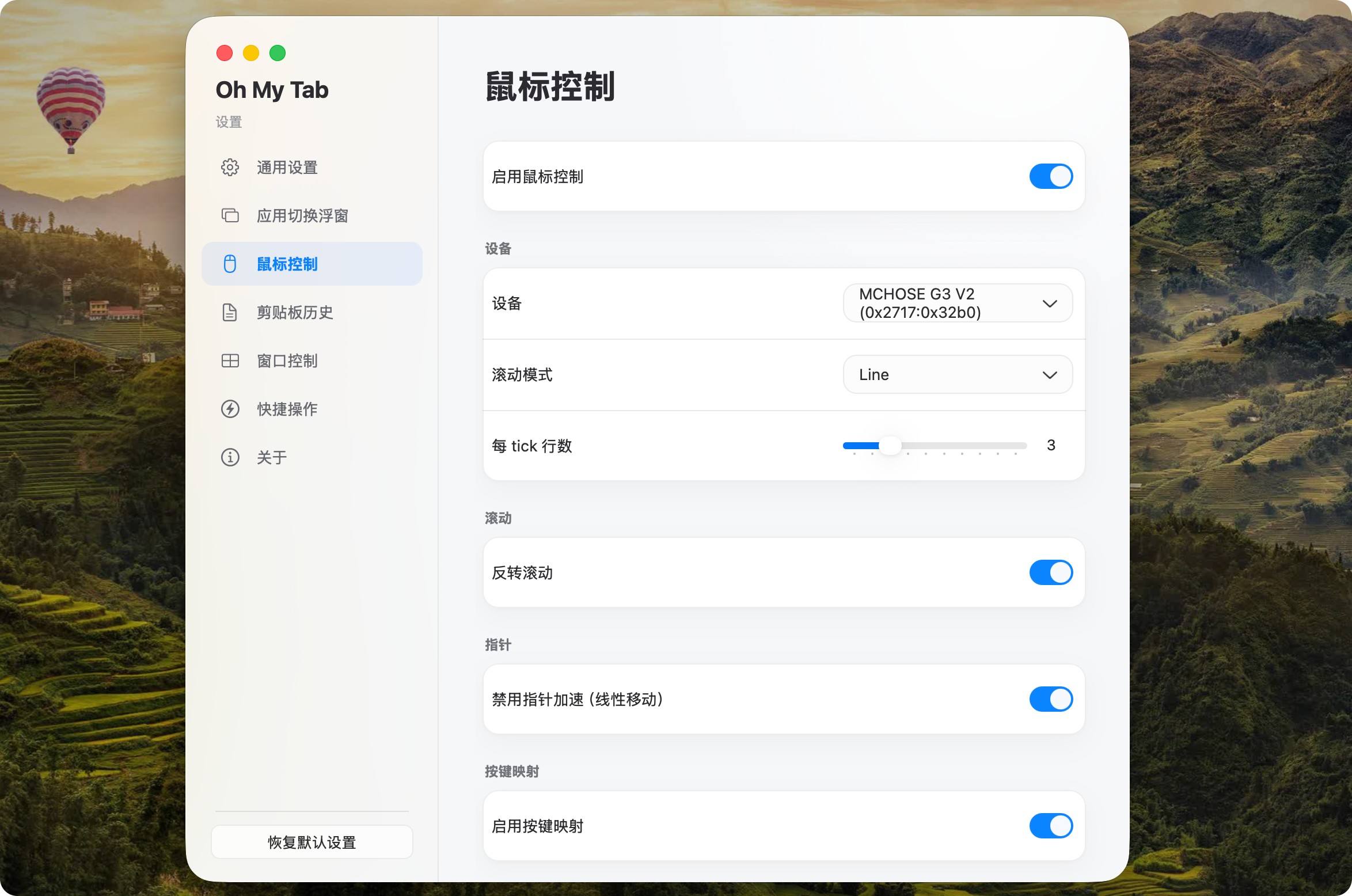
Task: Click 恢复默认设置 button
Action: click(312, 842)
